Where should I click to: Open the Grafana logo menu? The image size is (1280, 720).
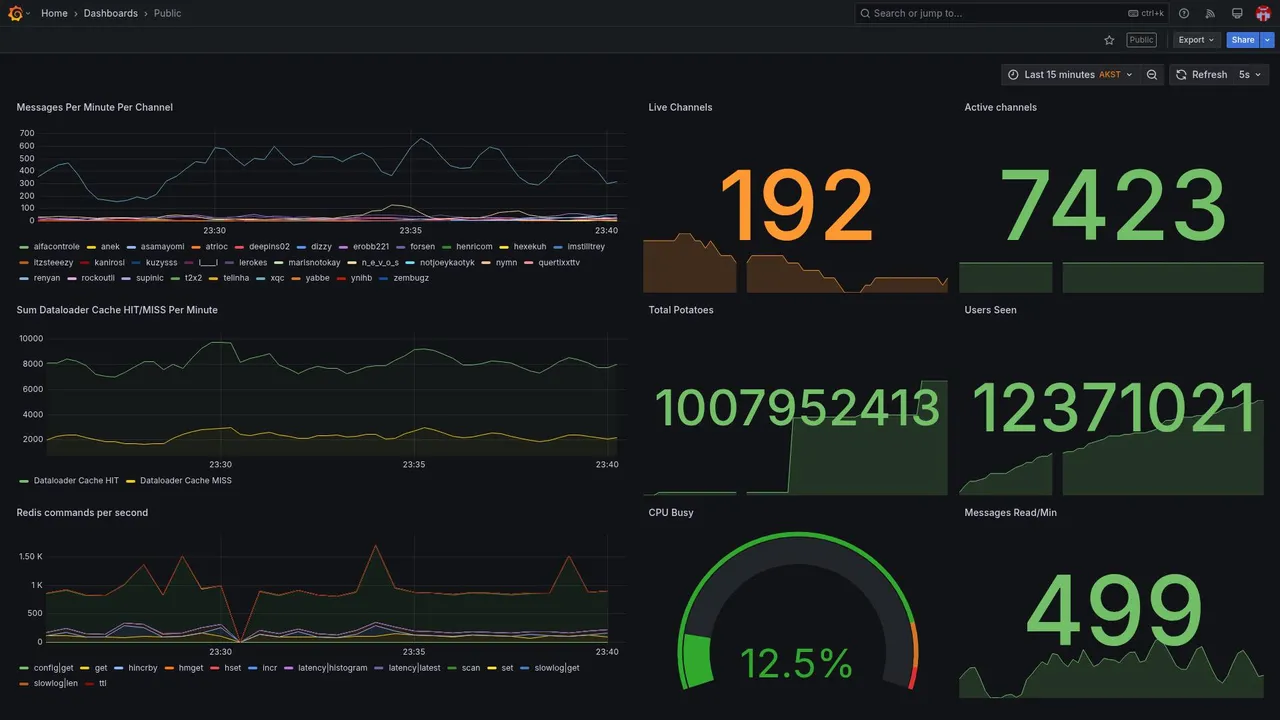tap(15, 13)
